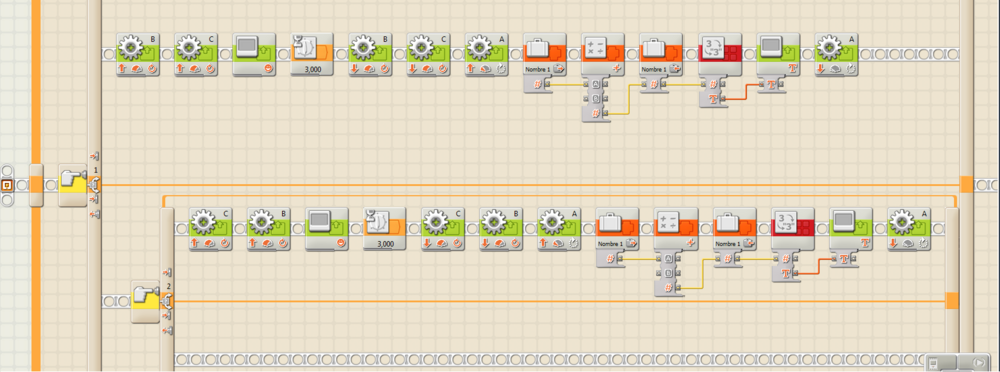
Task: Click the orange outer Loop end on the right
Action: [967, 184]
